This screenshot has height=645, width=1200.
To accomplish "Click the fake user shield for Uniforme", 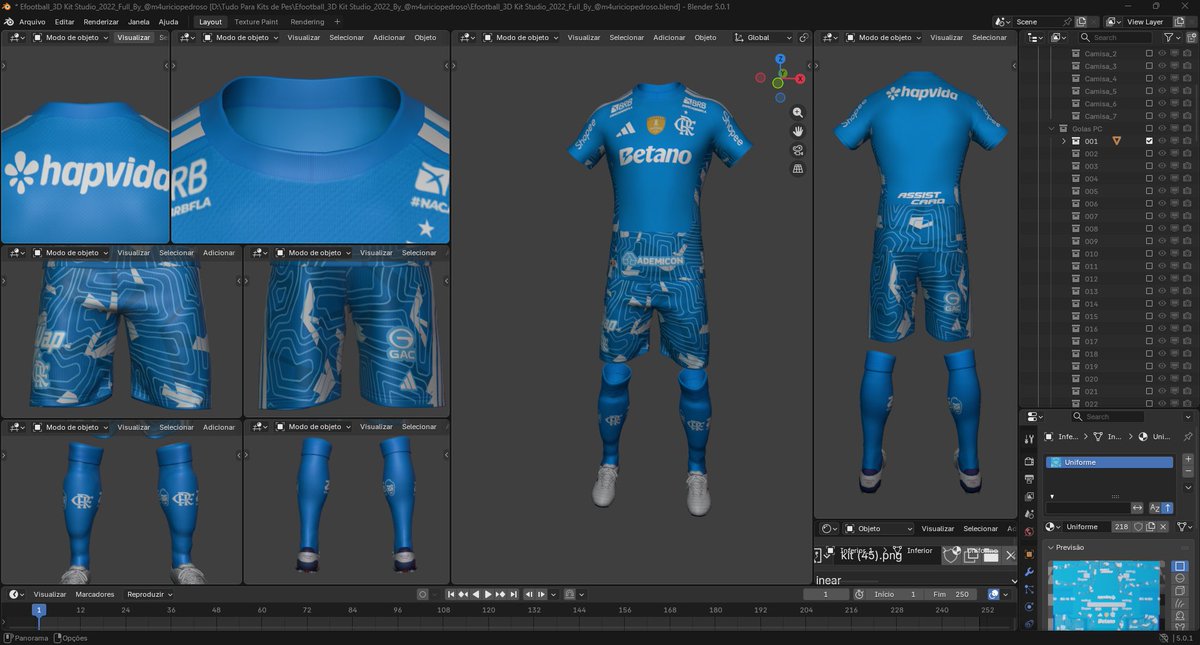I will 1138,527.
